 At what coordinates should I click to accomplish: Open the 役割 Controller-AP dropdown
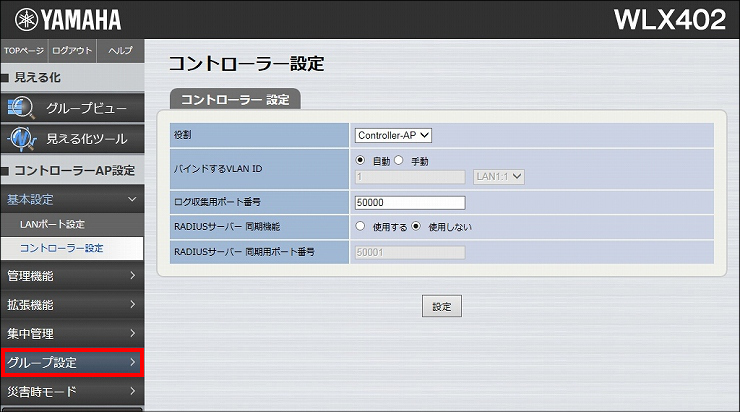coord(393,135)
